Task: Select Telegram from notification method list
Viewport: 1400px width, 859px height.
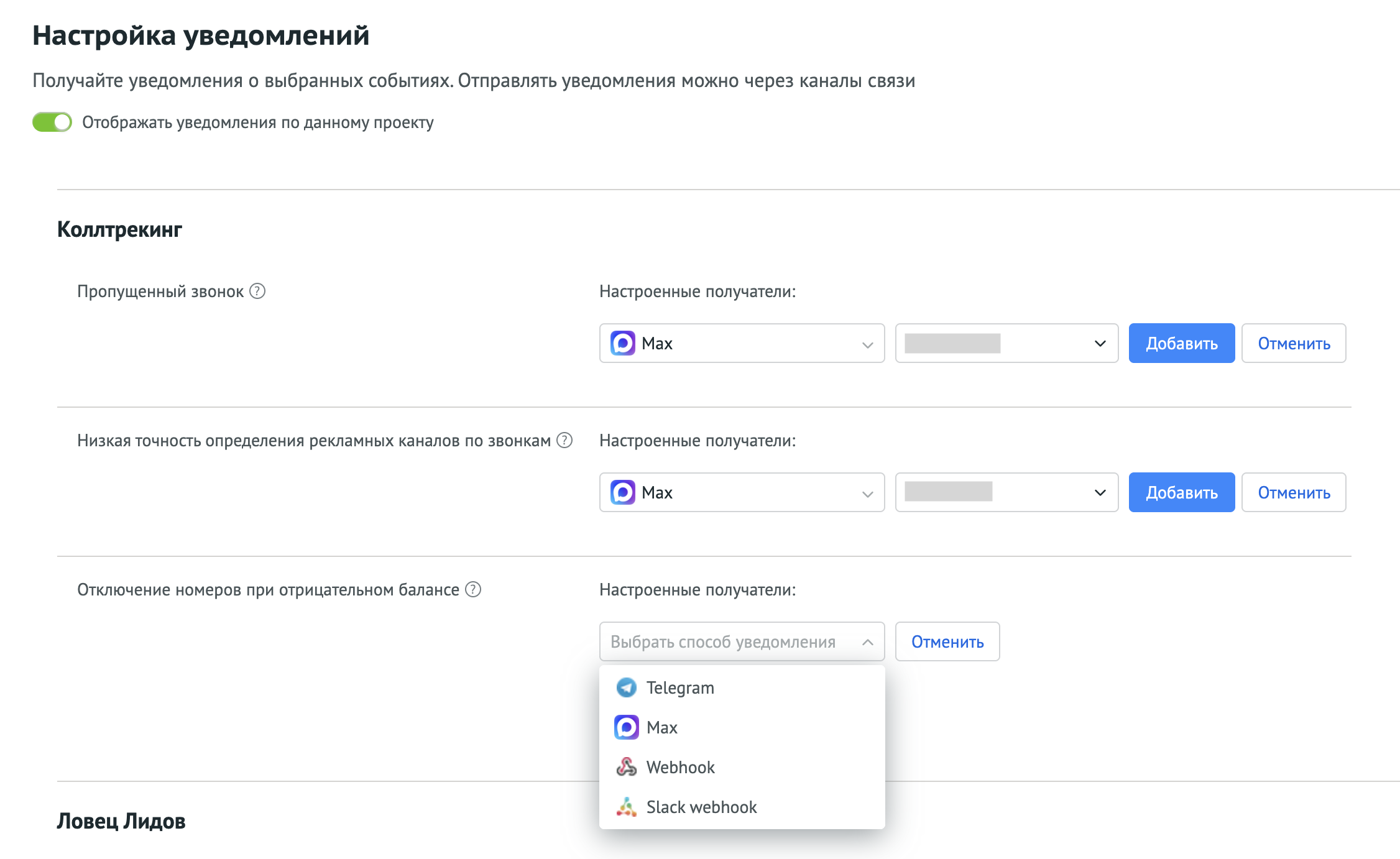Action: tap(742, 687)
